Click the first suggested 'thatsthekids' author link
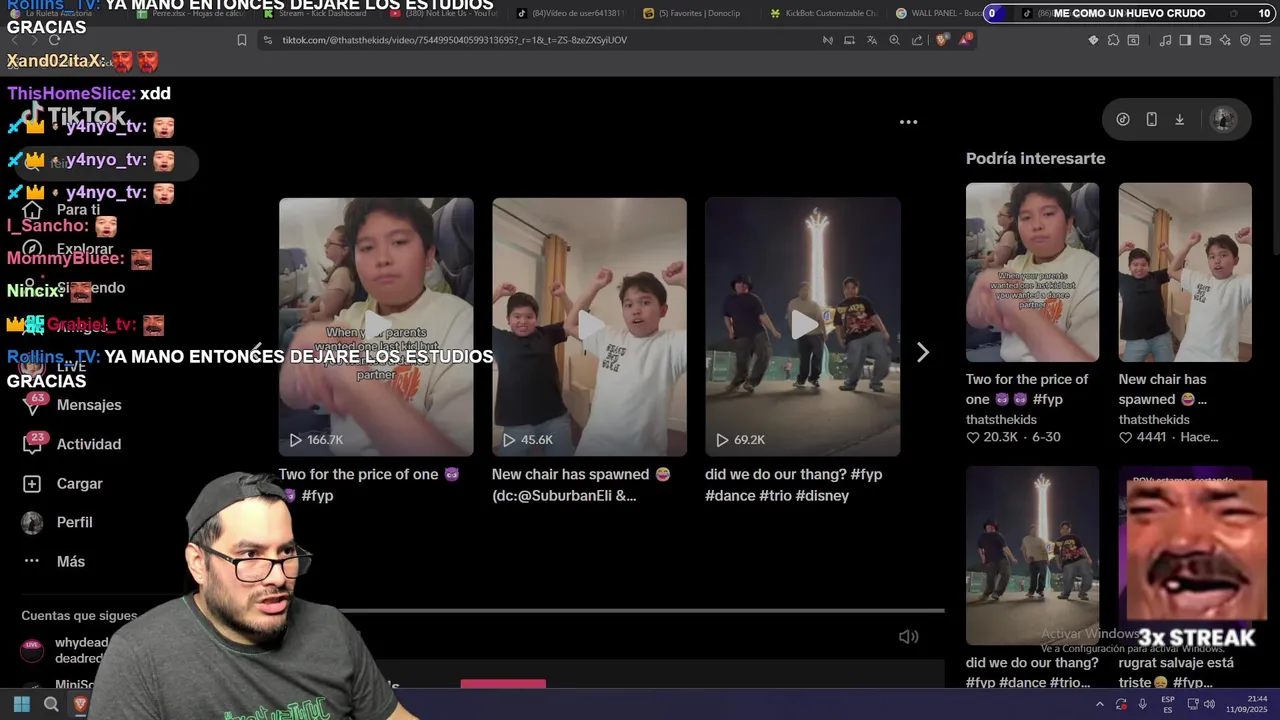Image resolution: width=1280 pixels, height=720 pixels. (1001, 419)
